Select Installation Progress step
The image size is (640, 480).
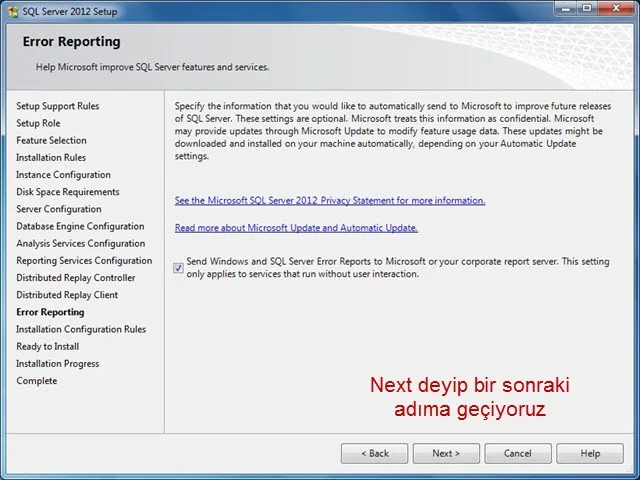[58, 363]
